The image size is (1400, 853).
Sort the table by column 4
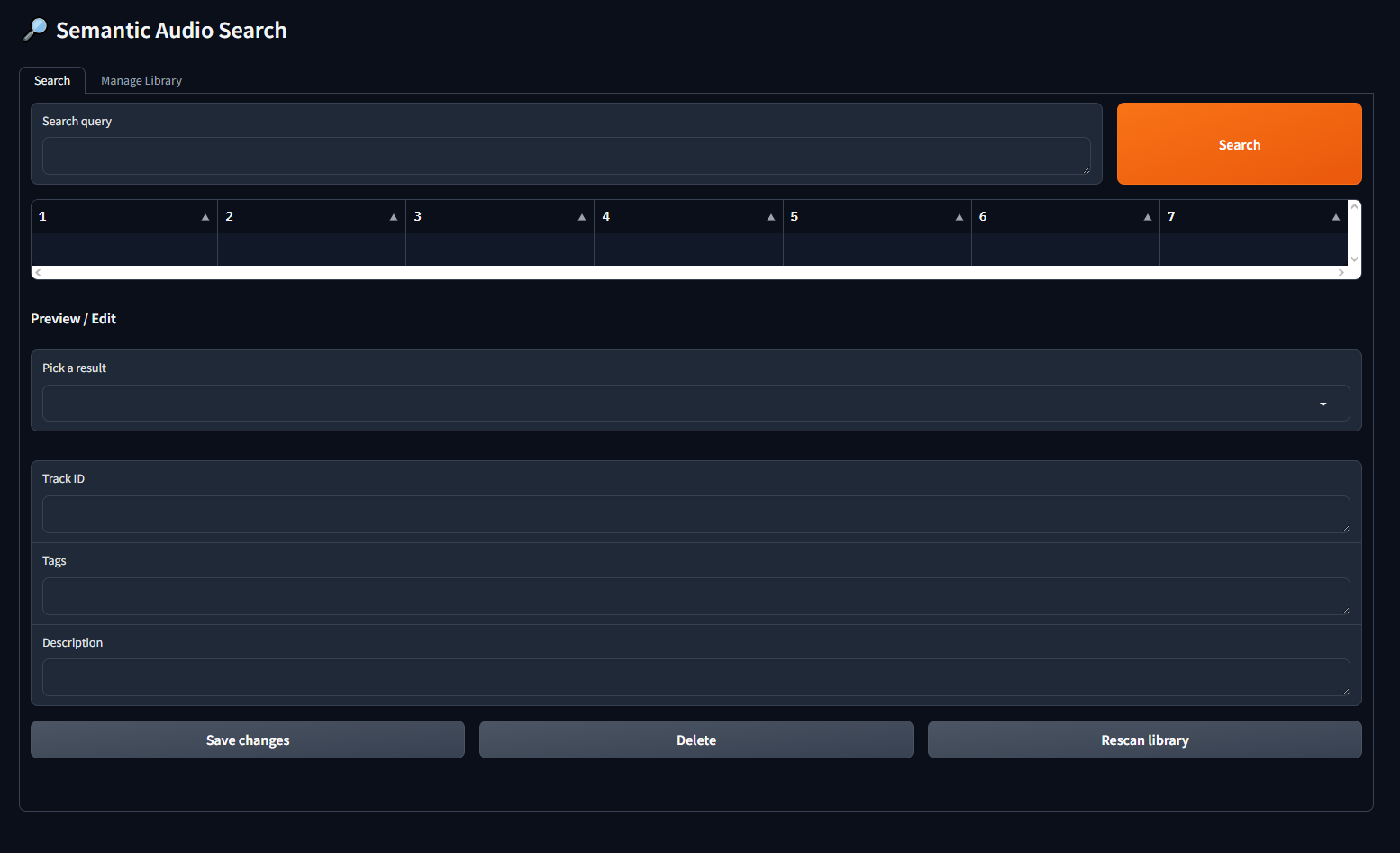point(771,217)
